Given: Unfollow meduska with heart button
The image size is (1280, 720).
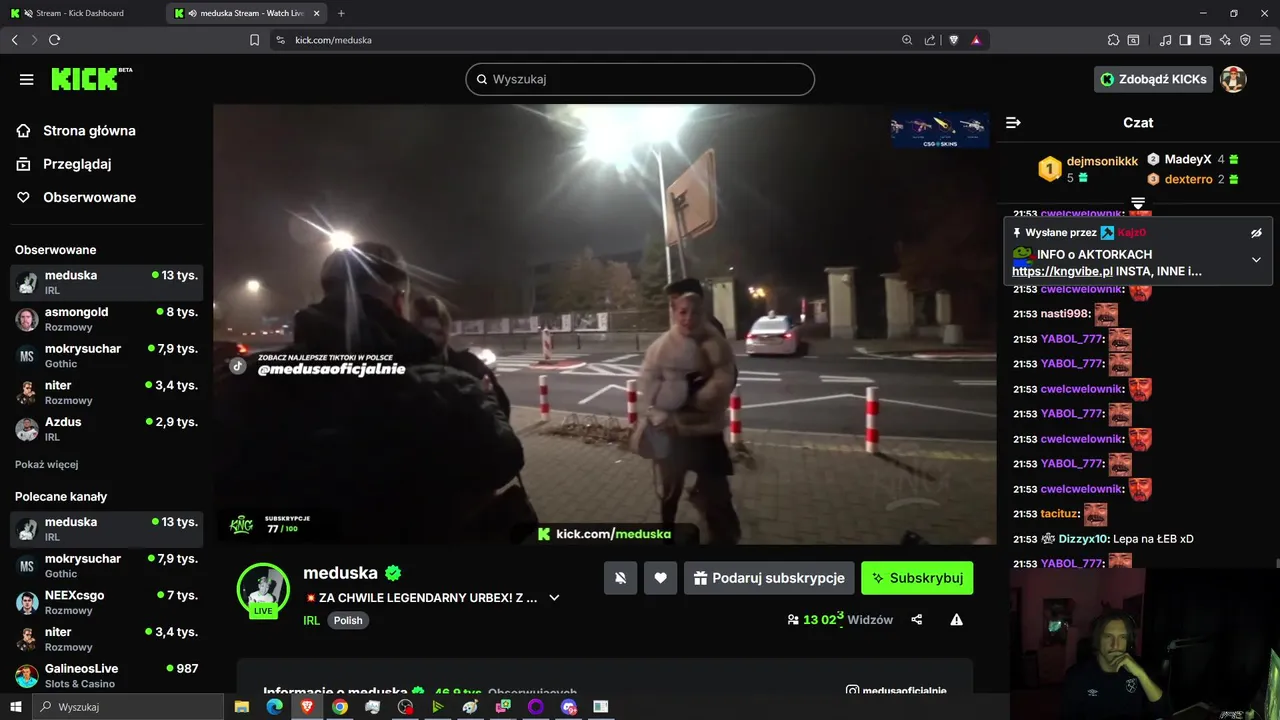Looking at the screenshot, I should 660,578.
